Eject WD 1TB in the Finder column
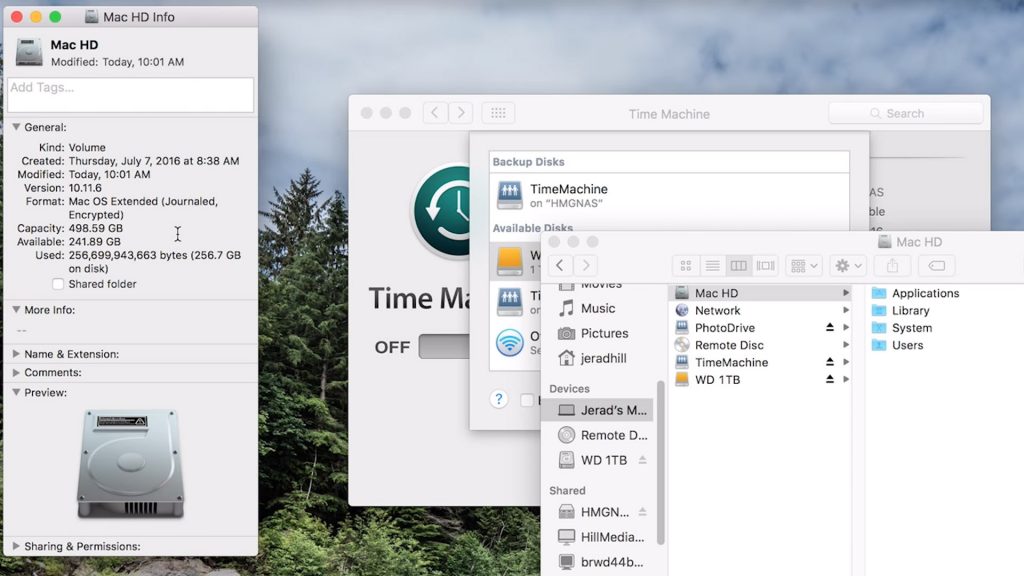The image size is (1024, 576). pos(829,379)
